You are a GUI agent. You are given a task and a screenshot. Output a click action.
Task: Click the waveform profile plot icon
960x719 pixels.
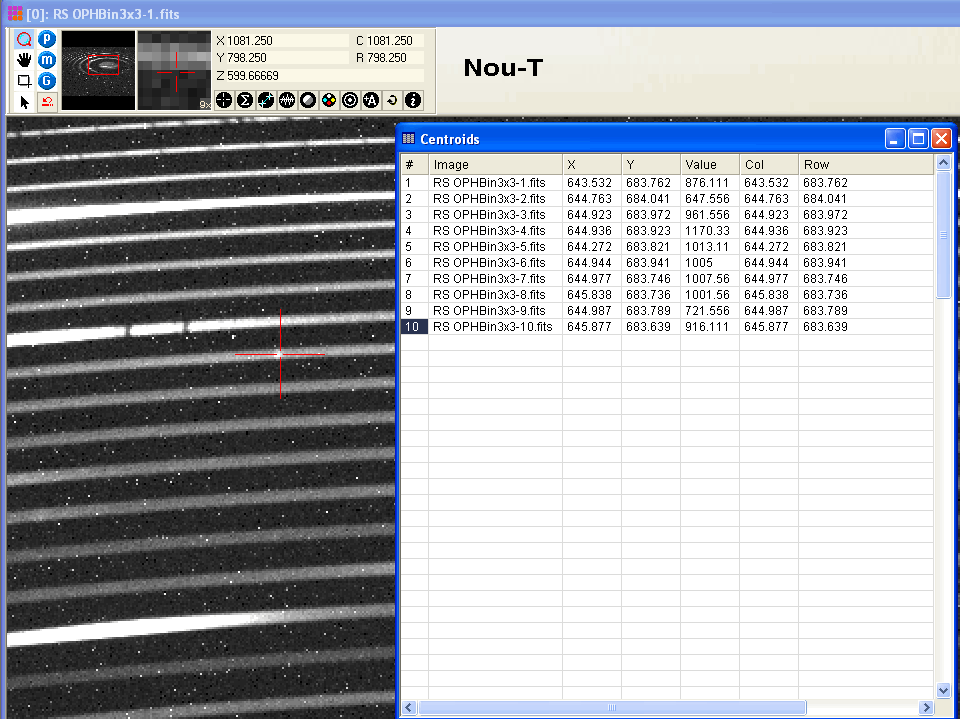[287, 100]
